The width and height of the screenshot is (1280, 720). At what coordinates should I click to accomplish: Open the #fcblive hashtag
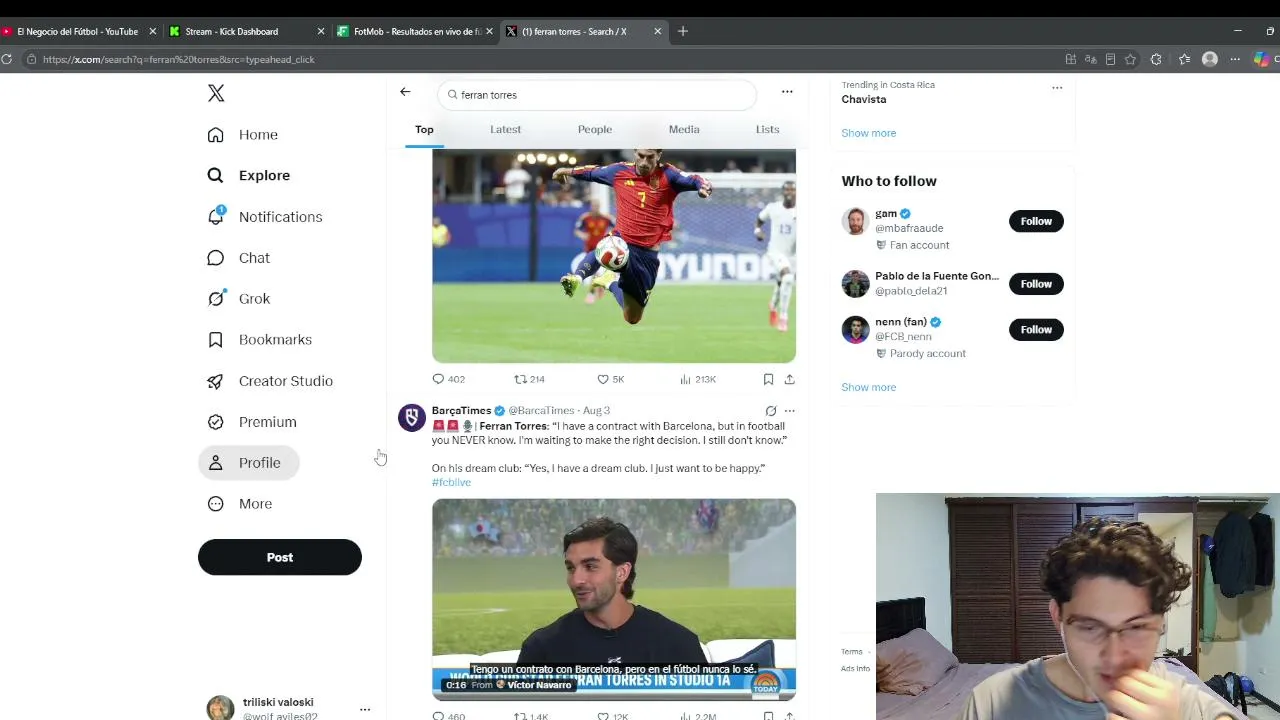coord(451,483)
